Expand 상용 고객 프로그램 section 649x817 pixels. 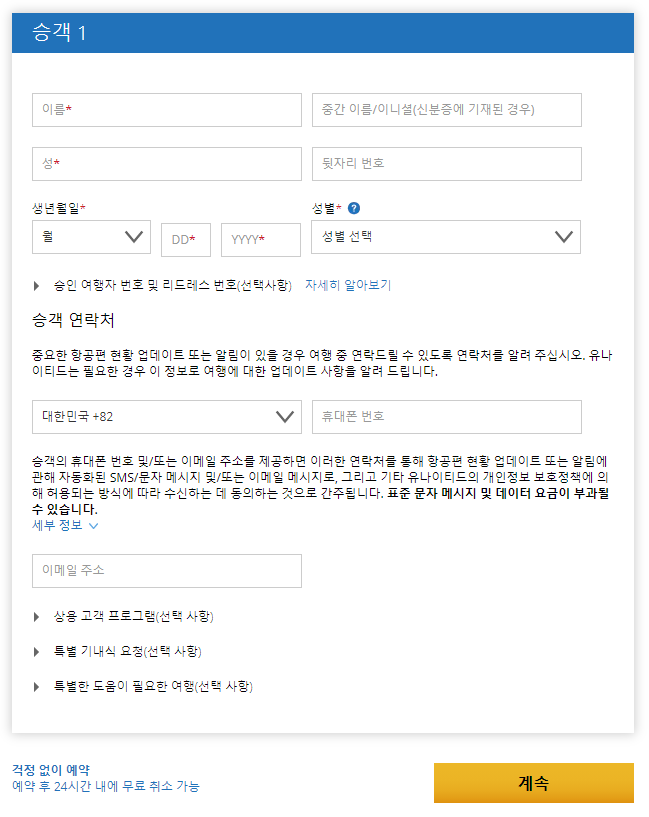[x=124, y=617]
